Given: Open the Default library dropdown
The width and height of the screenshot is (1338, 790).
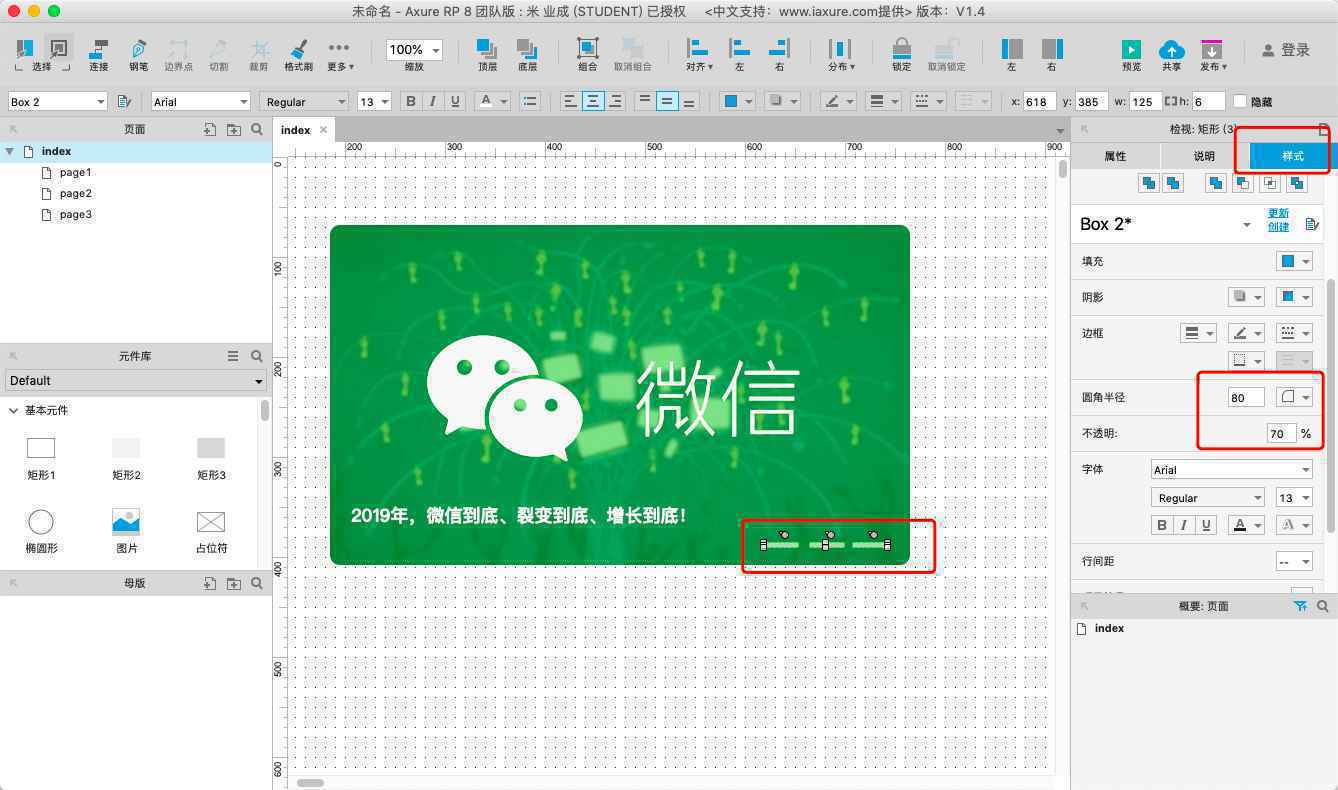Looking at the screenshot, I should click(x=136, y=380).
